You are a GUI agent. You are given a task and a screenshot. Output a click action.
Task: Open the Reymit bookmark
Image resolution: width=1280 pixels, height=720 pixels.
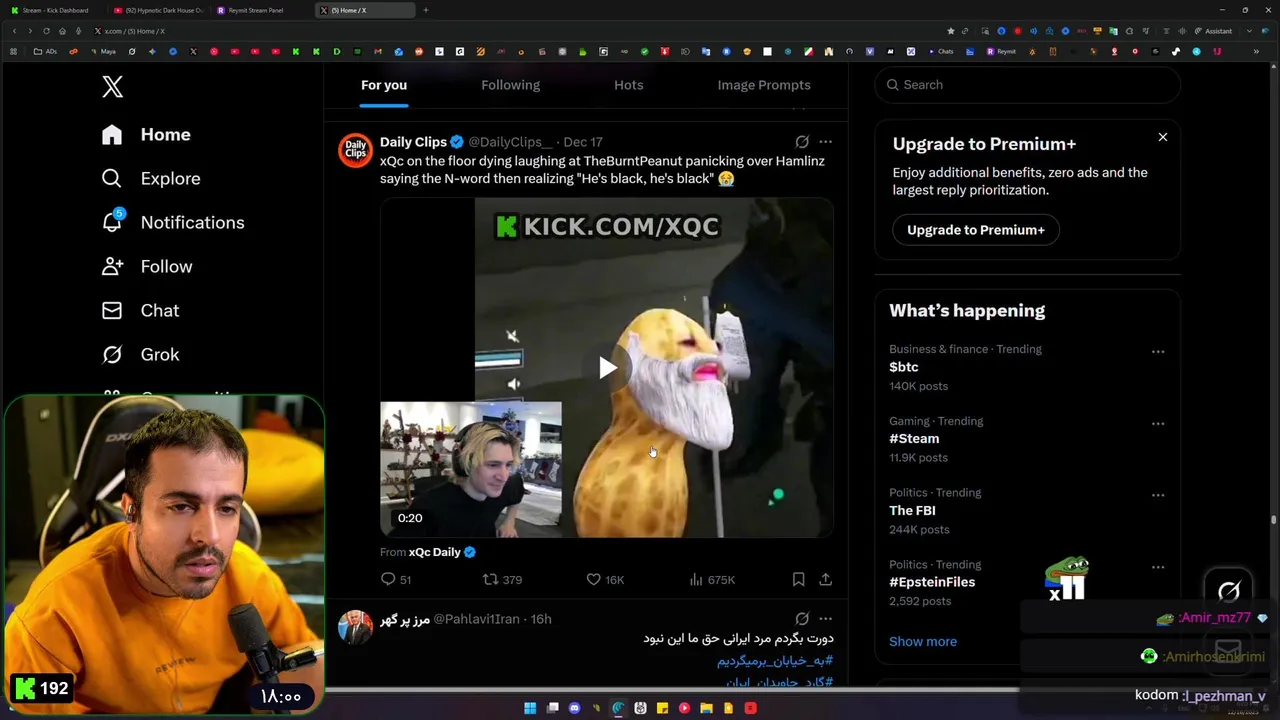(1001, 51)
